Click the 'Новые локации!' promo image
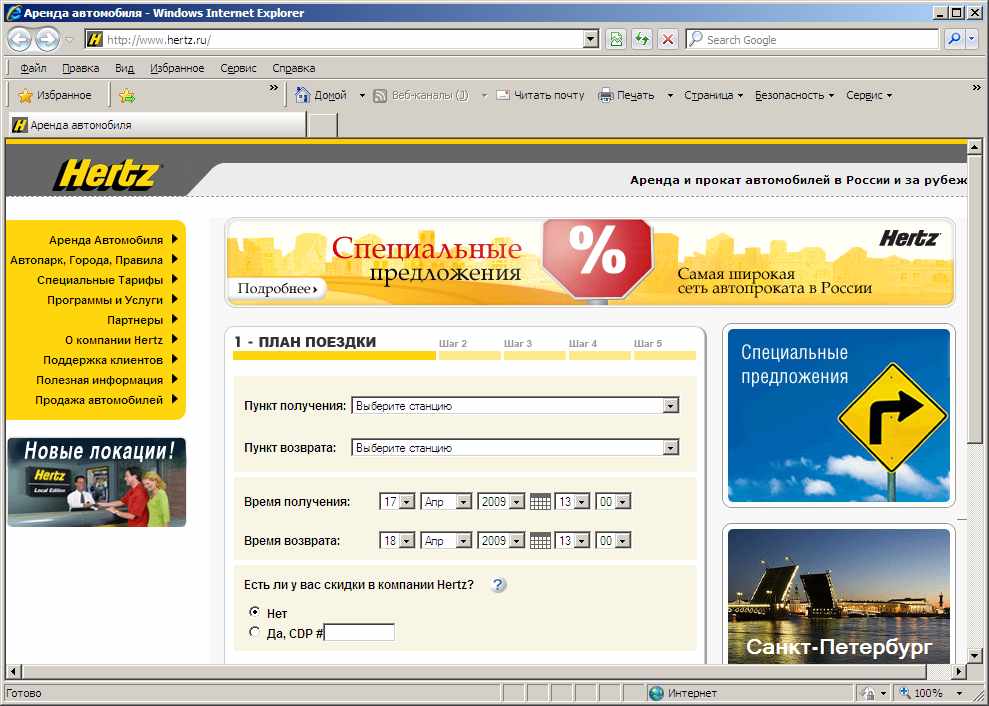989x706 pixels. point(97,483)
